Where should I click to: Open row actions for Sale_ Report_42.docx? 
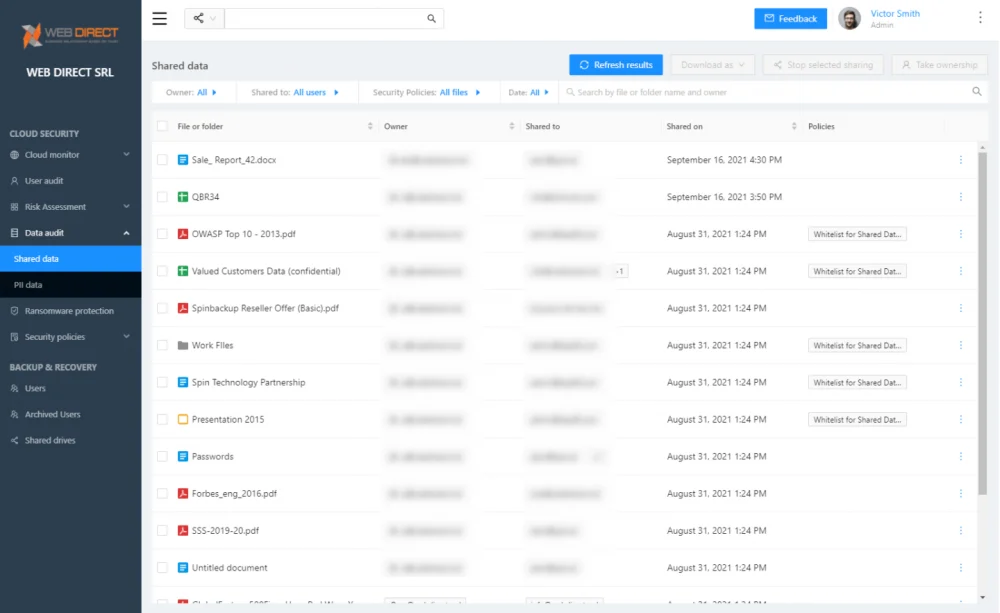[960, 159]
